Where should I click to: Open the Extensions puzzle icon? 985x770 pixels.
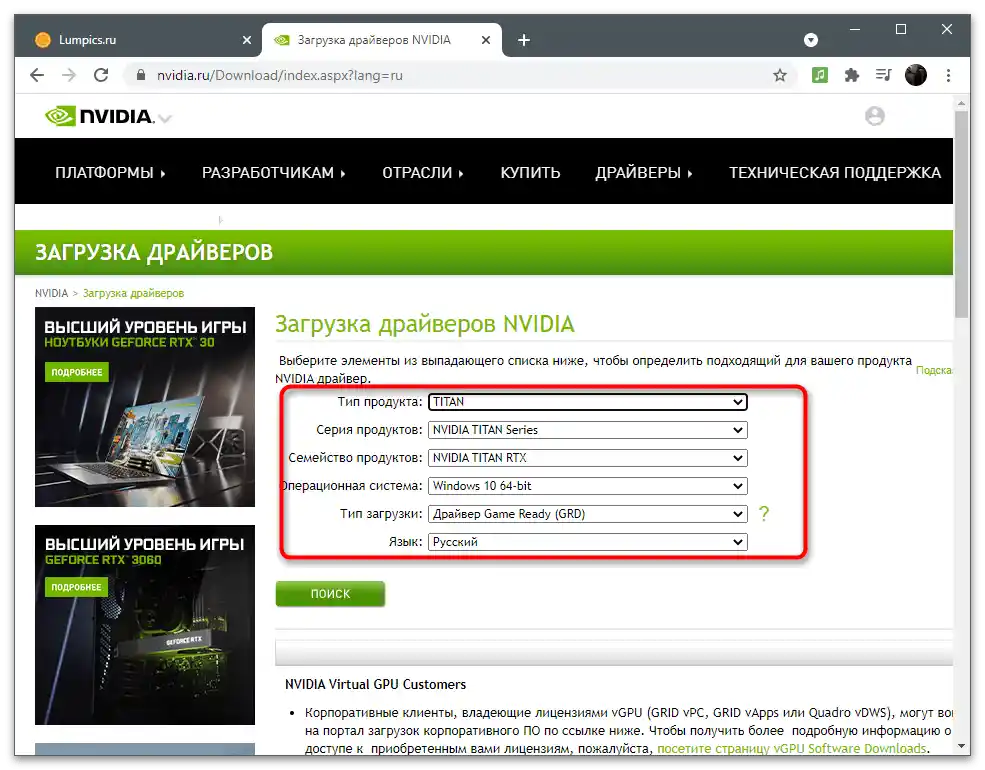851,75
